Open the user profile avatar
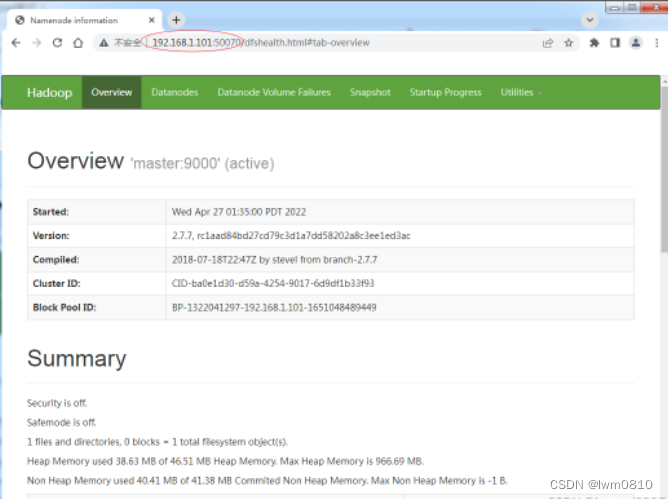Image resolution: width=668 pixels, height=499 pixels. [636, 43]
